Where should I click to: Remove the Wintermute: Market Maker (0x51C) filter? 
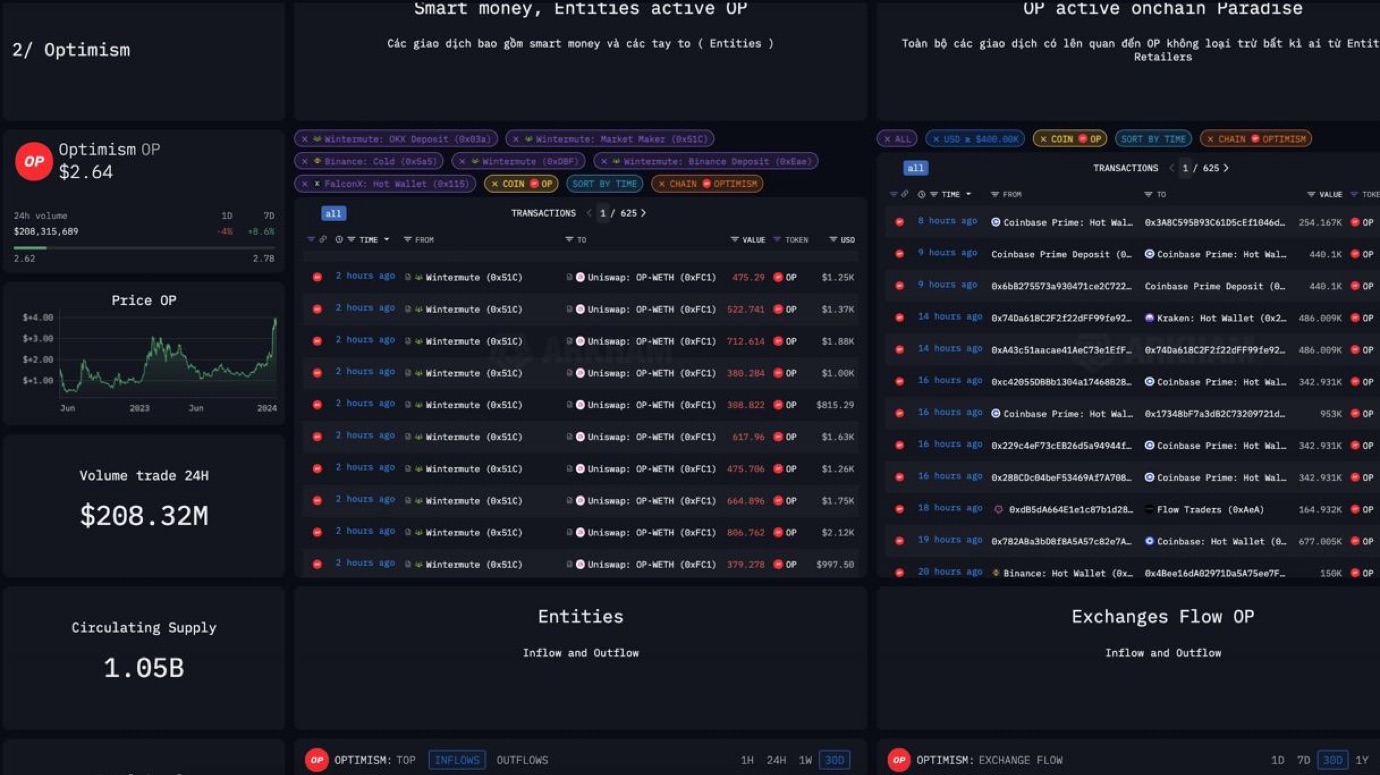[516, 139]
